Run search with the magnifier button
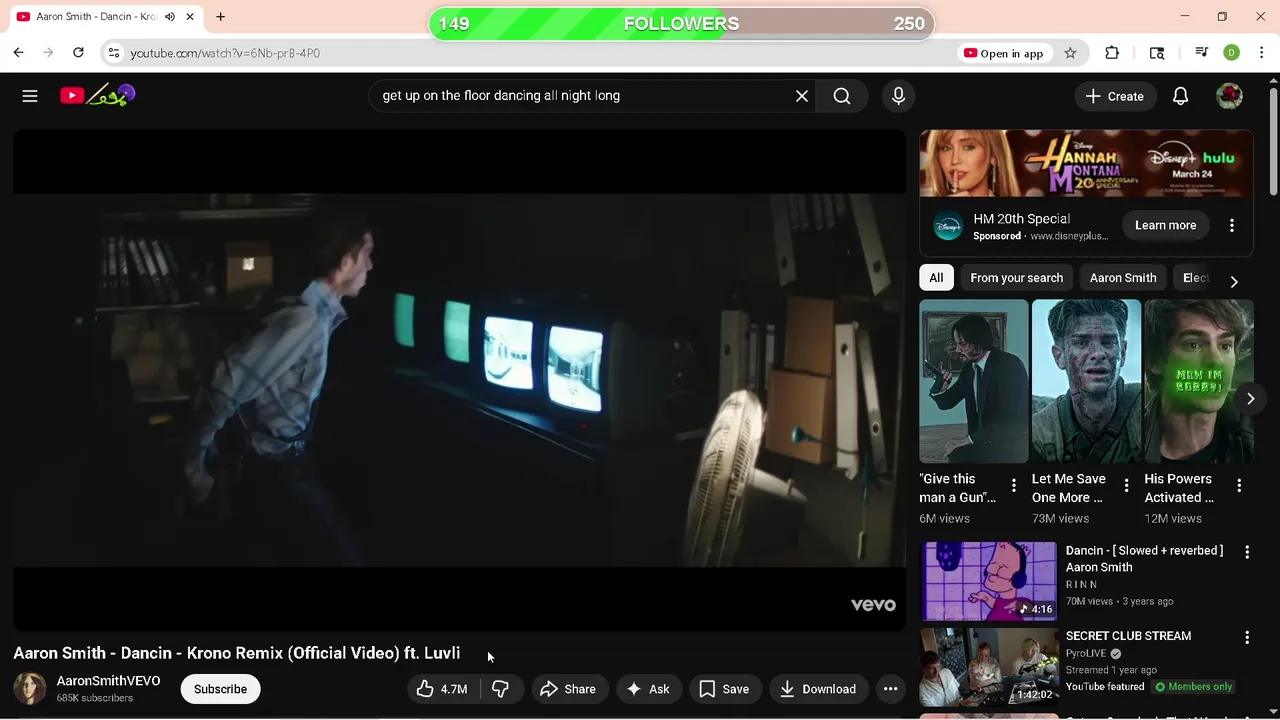The width and height of the screenshot is (1280, 720). [x=842, y=96]
